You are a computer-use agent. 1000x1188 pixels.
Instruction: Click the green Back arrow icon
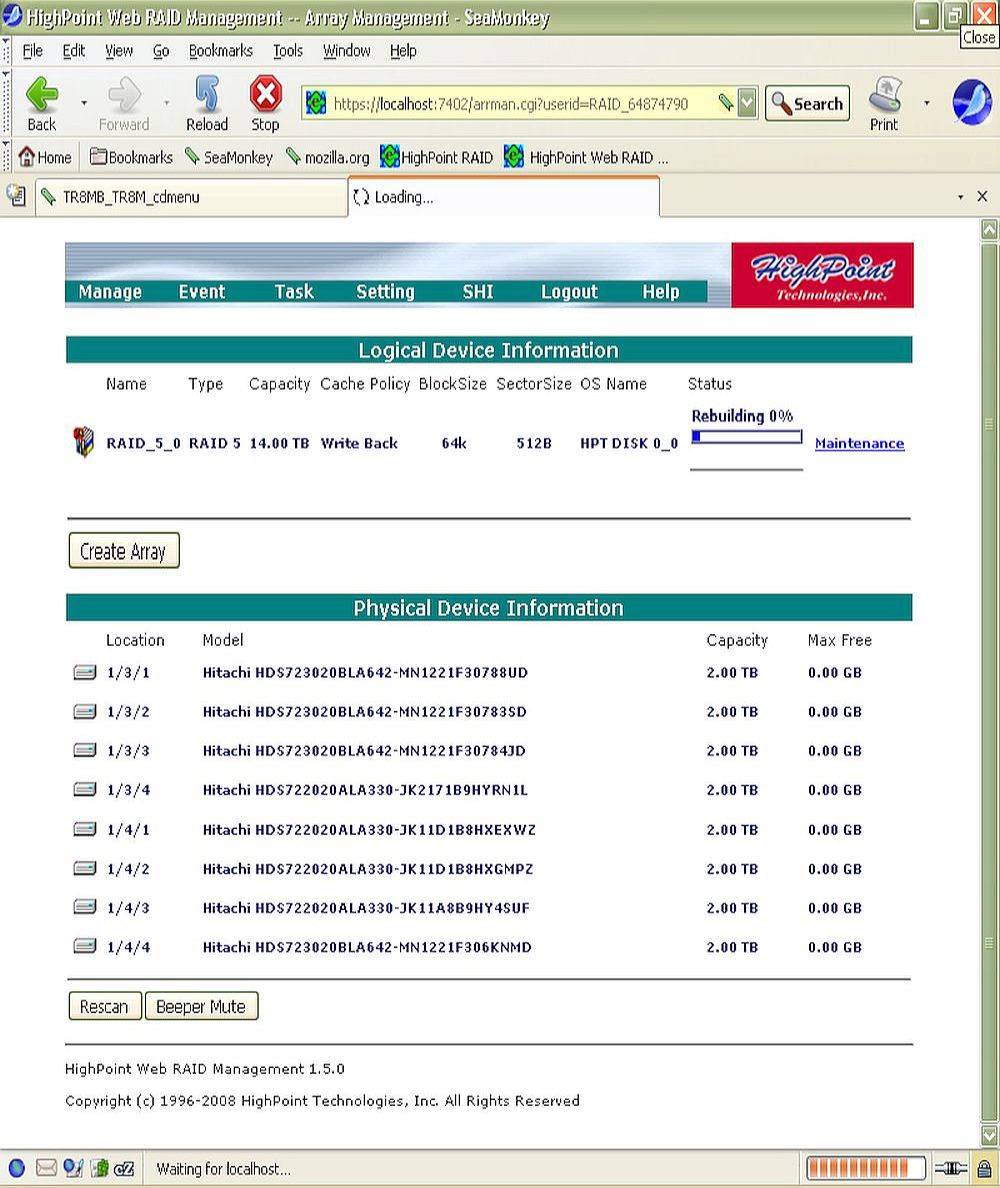[x=42, y=94]
